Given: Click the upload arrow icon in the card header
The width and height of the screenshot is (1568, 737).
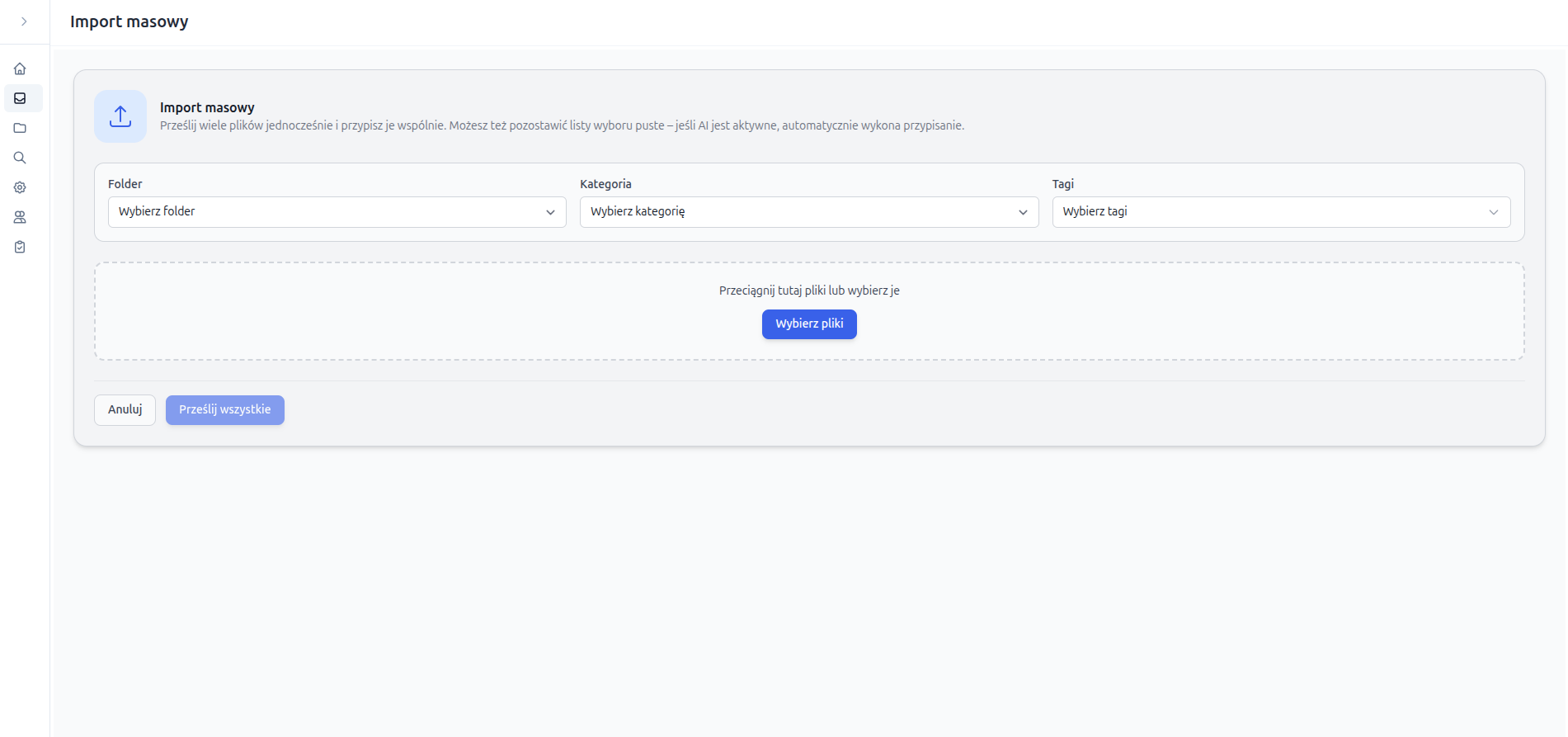Looking at the screenshot, I should click(120, 116).
